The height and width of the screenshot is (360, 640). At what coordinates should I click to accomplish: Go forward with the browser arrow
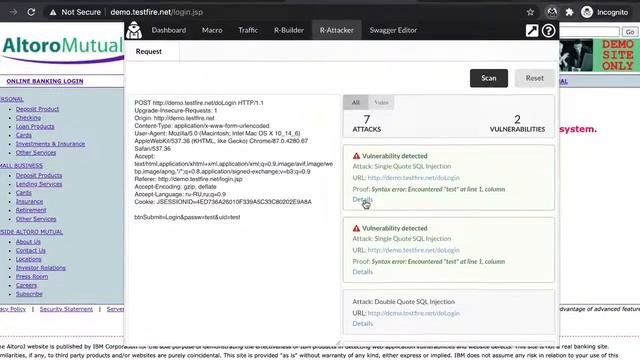tap(13, 12)
